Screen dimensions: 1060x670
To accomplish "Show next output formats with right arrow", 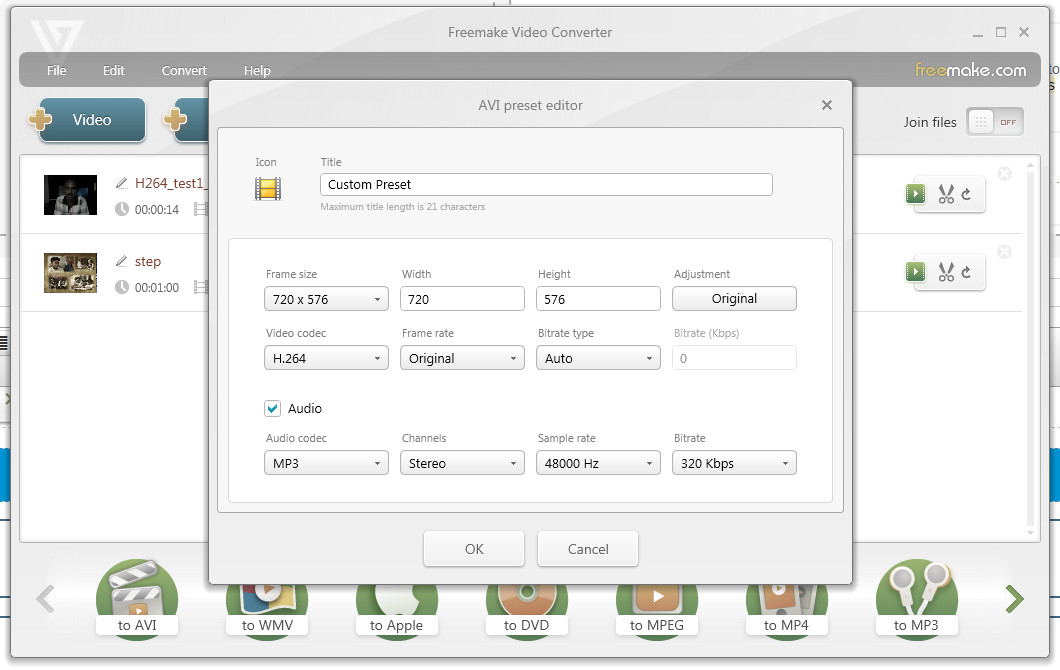I will click(1014, 598).
